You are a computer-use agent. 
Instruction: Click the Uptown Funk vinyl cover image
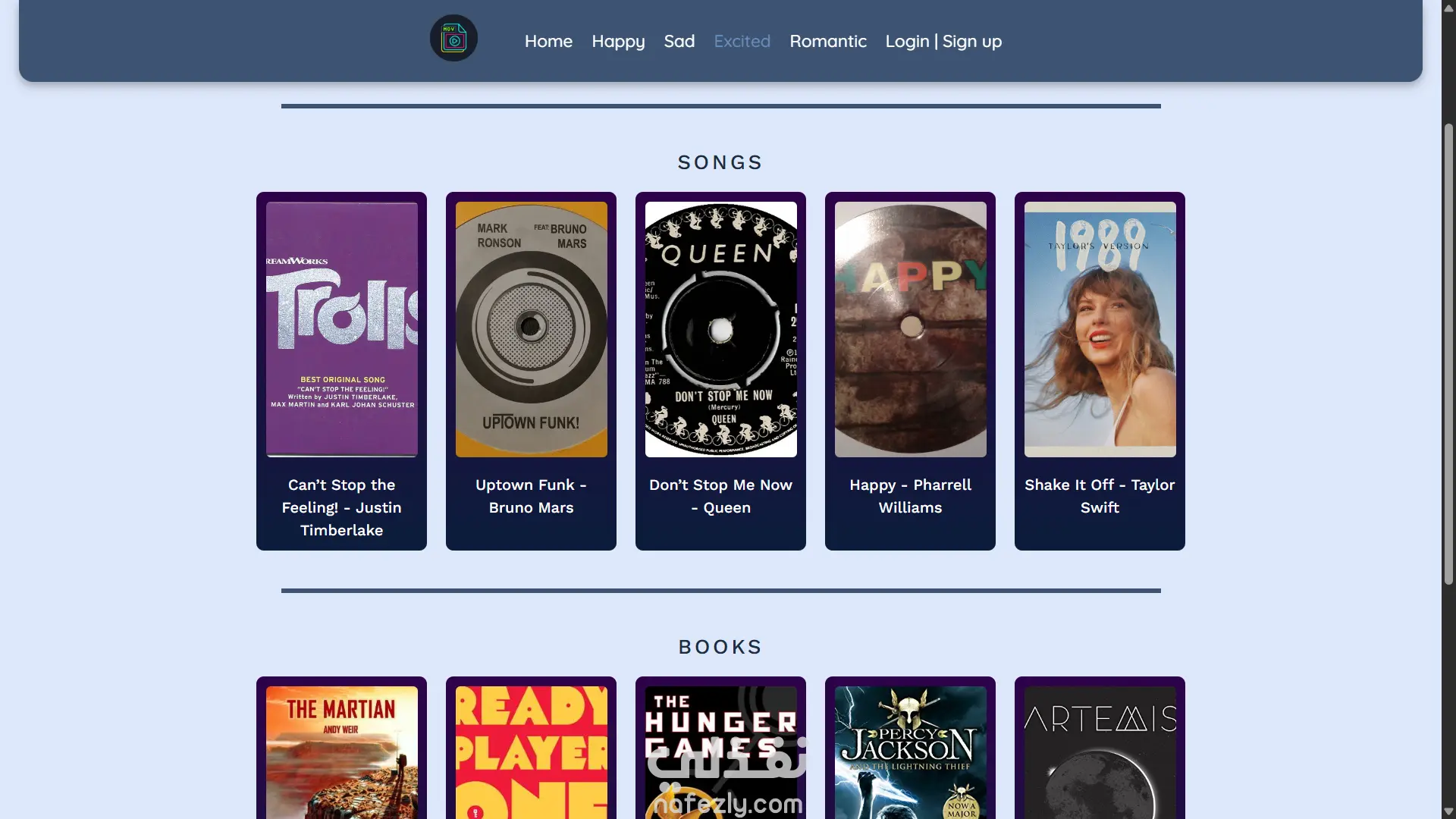pos(531,329)
